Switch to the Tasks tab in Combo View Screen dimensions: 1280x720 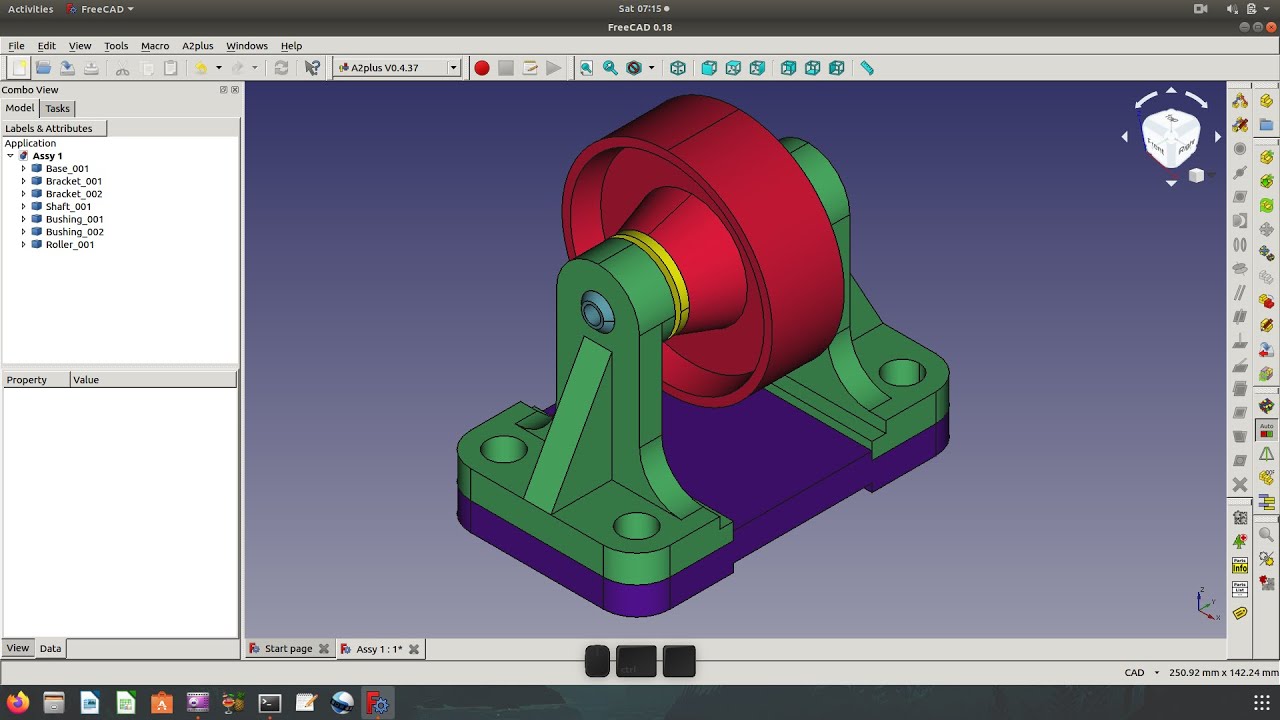(57, 108)
